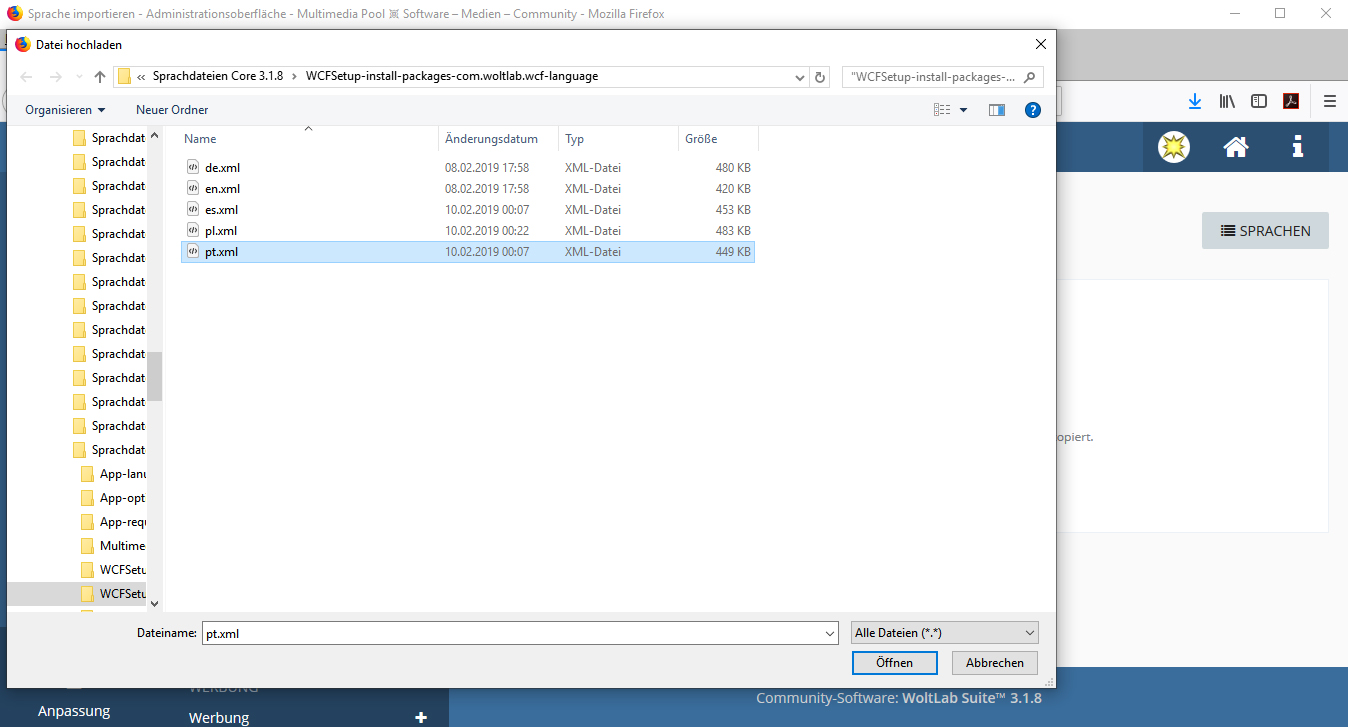Viewport: 1348px width, 727px height.
Task: Open the Firefox hamburger menu
Action: [x=1329, y=101]
